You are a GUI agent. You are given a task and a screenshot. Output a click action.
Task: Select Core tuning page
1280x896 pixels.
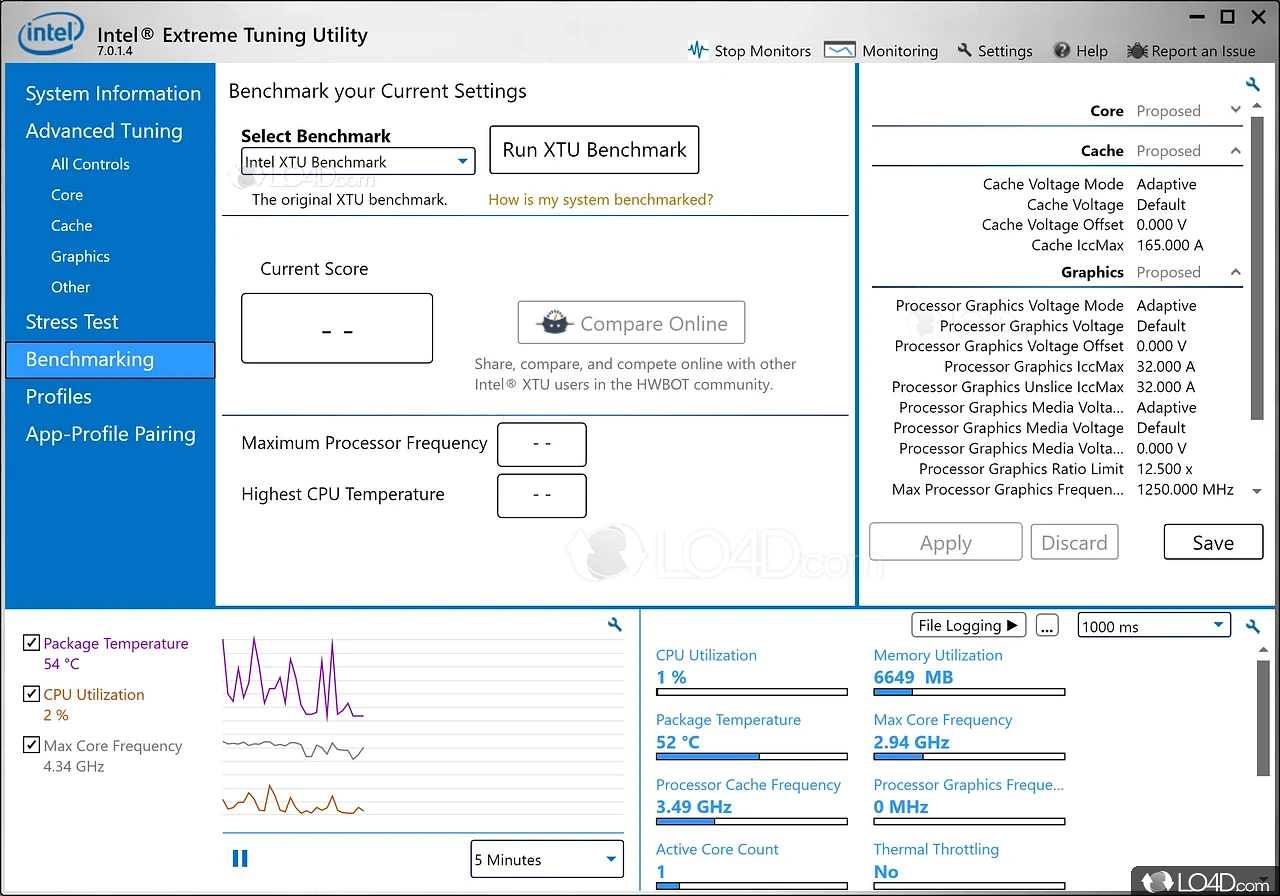pyautogui.click(x=67, y=195)
